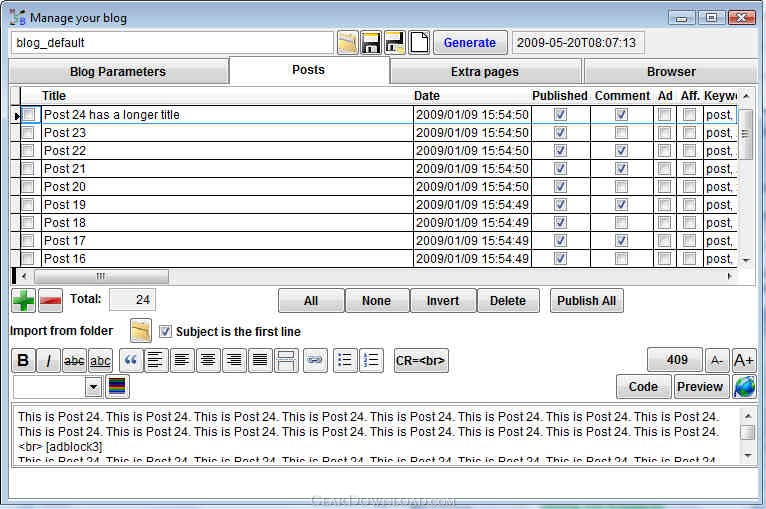This screenshot has height=509, width=766.
Task: Click the bulleted list icon
Action: (345, 361)
